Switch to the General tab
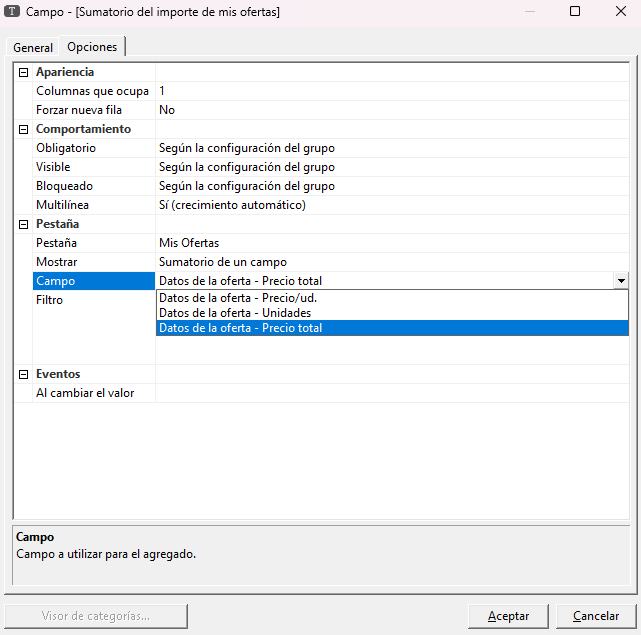 [33, 48]
